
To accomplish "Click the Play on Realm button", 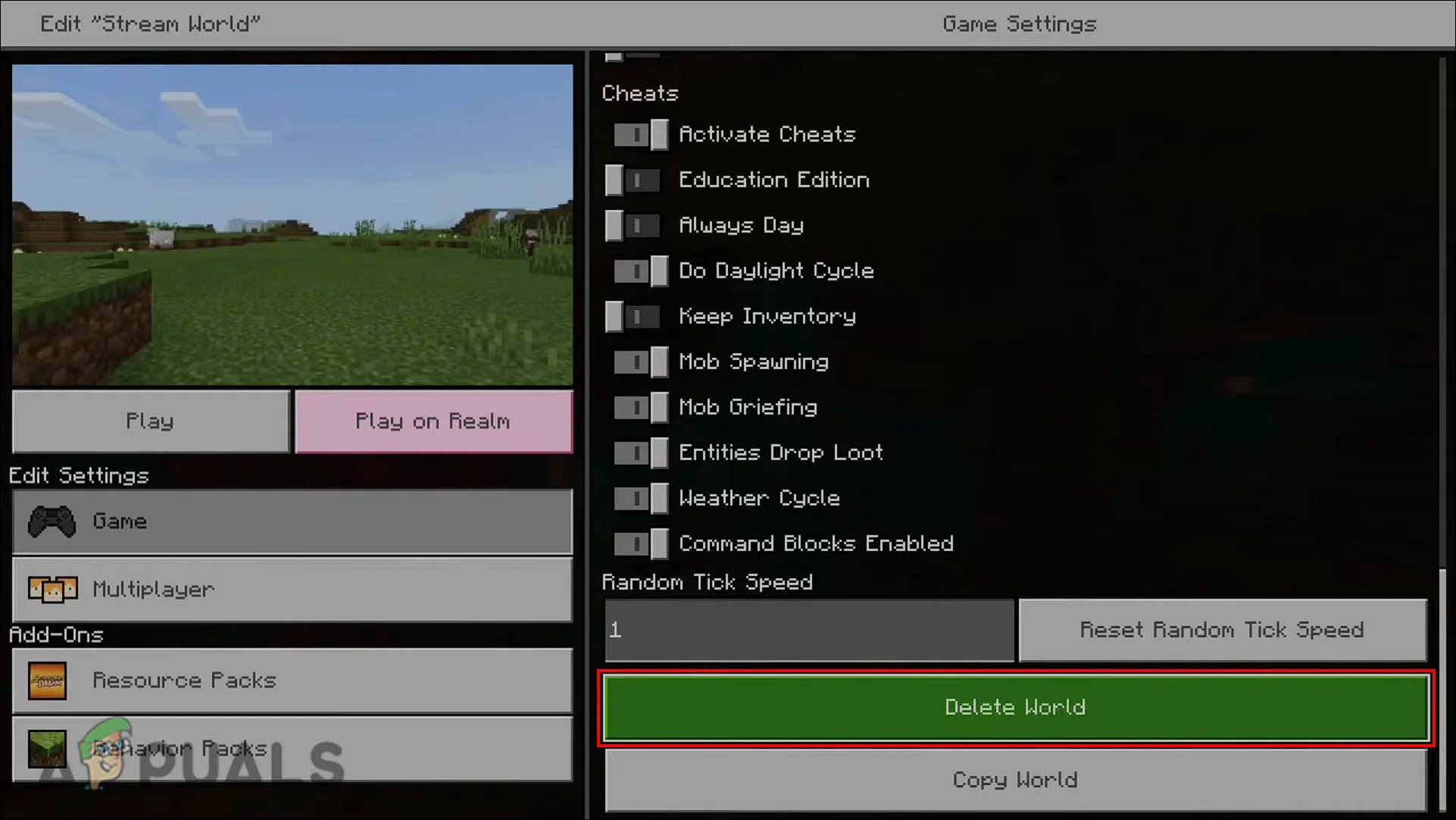I will 433,421.
